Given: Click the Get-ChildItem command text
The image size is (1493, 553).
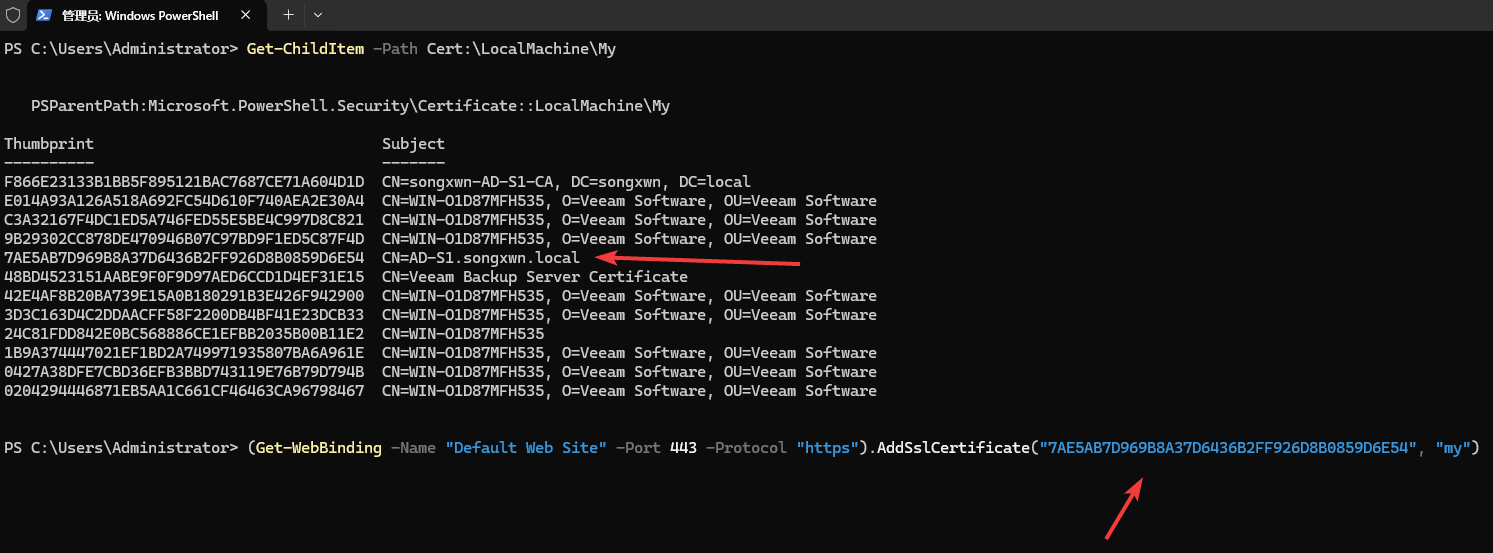Looking at the screenshot, I should [304, 49].
